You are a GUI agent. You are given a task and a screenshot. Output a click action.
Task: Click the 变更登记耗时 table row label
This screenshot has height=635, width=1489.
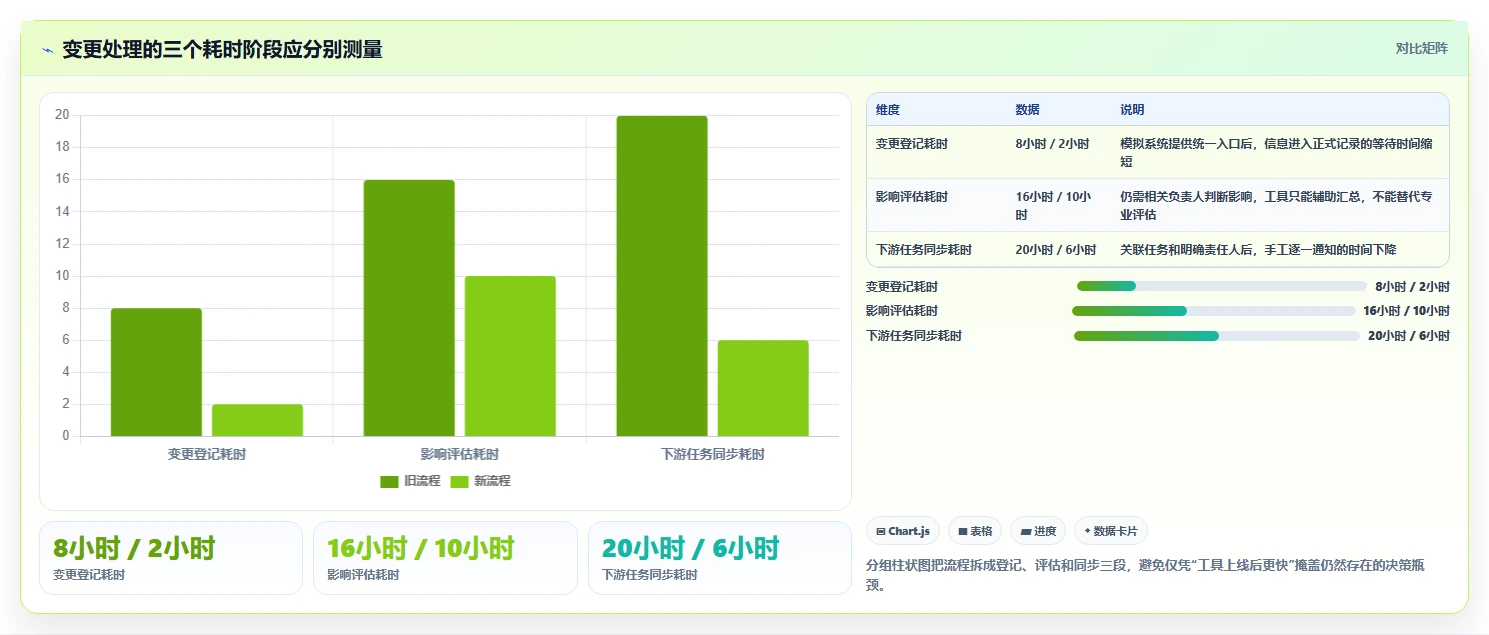point(912,144)
